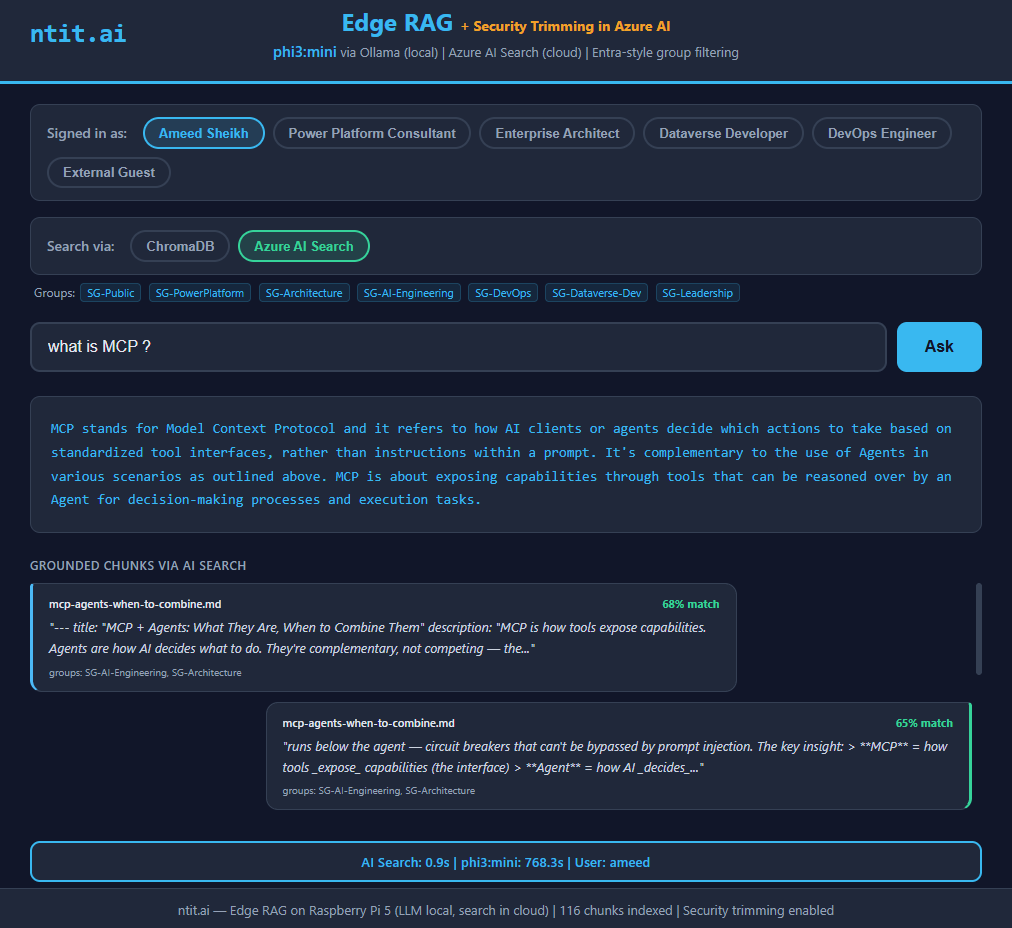Select the SG-Leadership group badge

click(x=698, y=293)
